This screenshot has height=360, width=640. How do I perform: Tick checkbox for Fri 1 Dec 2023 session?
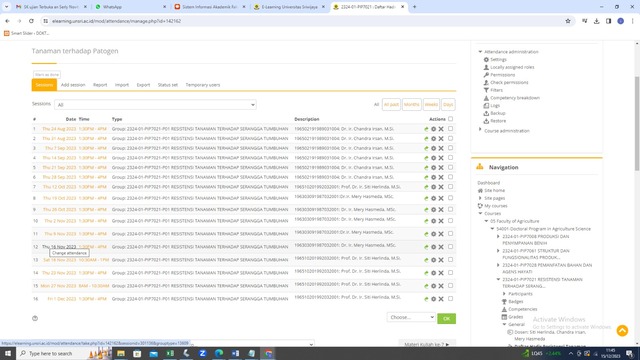tap(450, 298)
